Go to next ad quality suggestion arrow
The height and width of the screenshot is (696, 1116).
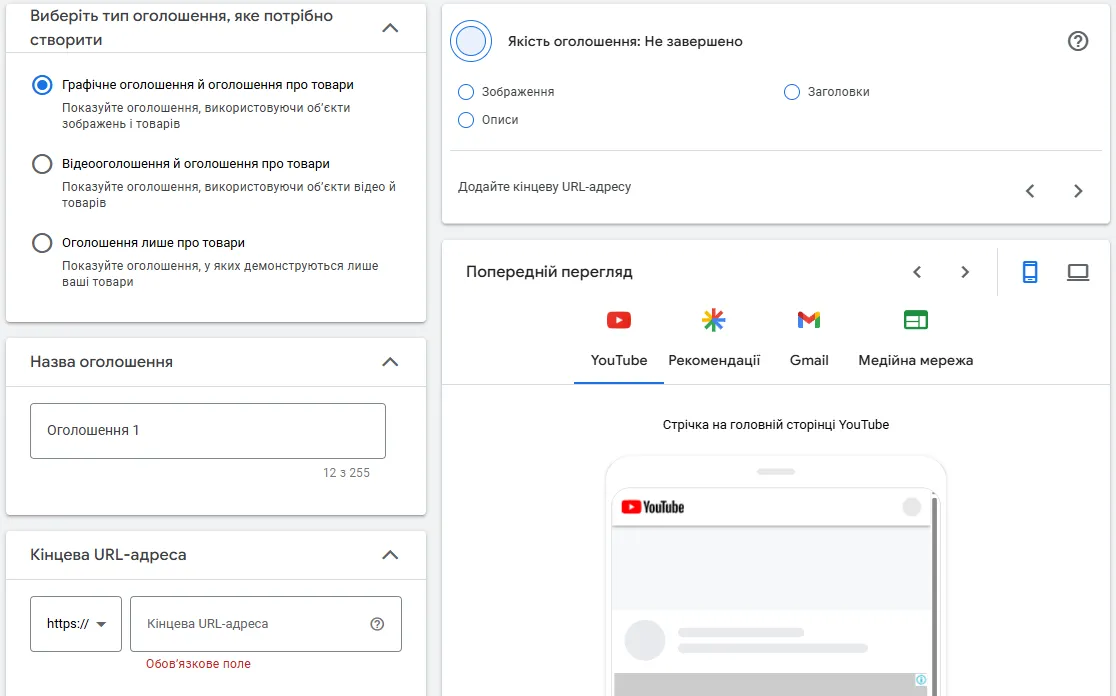tap(1078, 191)
